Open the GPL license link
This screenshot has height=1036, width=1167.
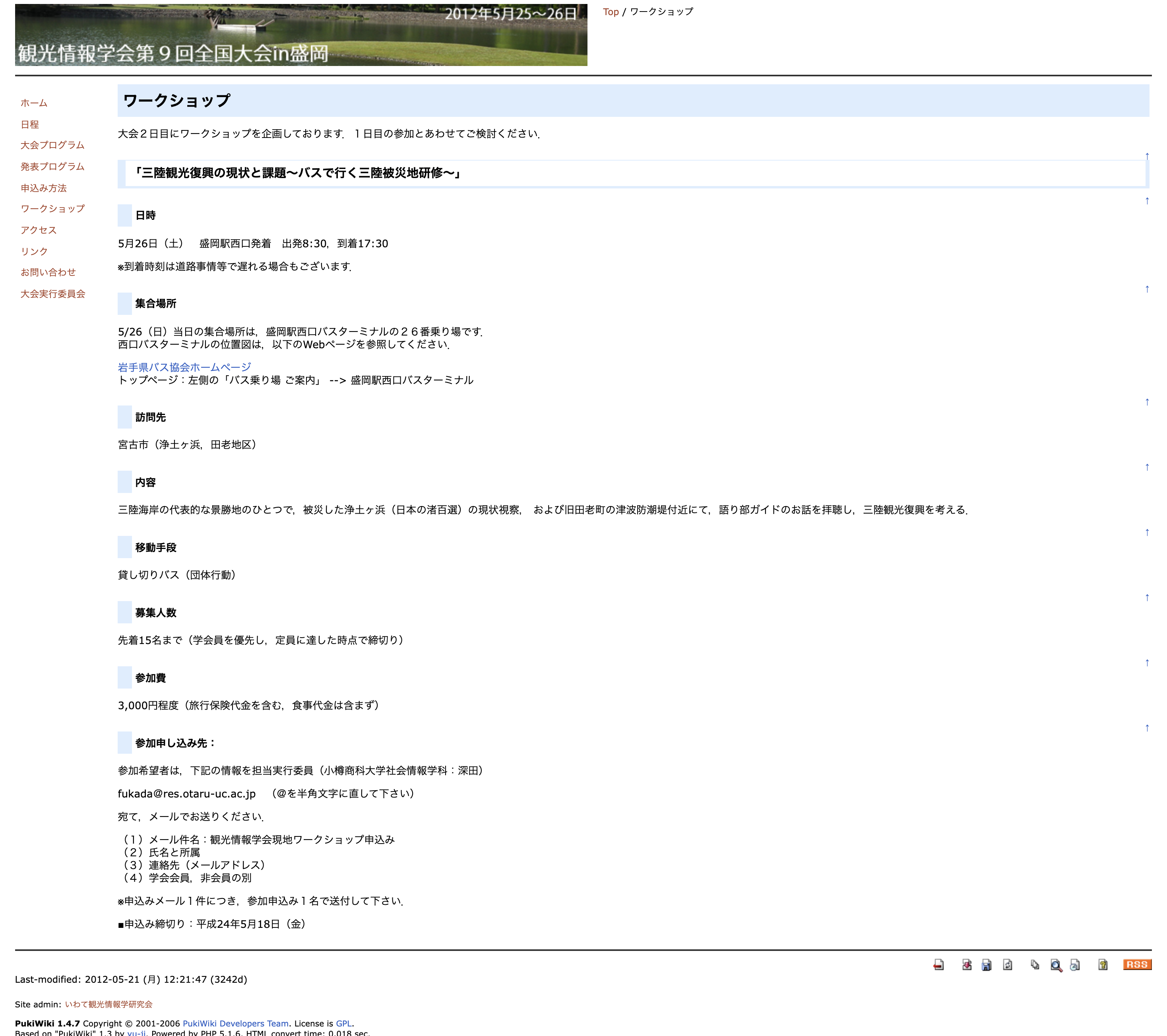[344, 1023]
